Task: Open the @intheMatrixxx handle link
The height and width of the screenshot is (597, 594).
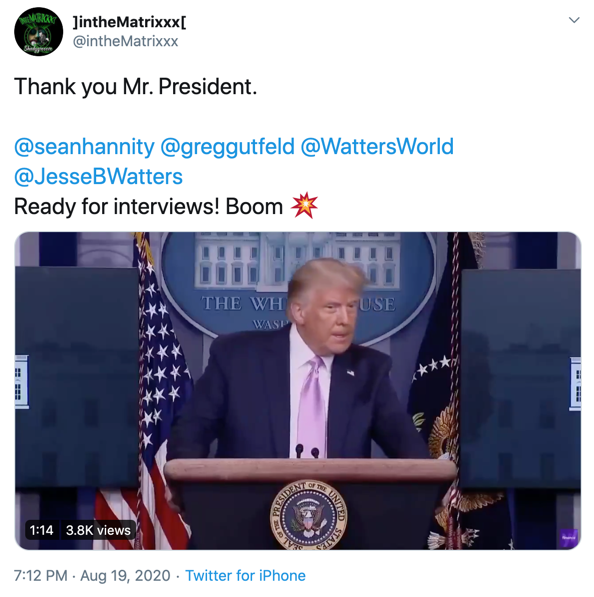Action: coord(125,41)
